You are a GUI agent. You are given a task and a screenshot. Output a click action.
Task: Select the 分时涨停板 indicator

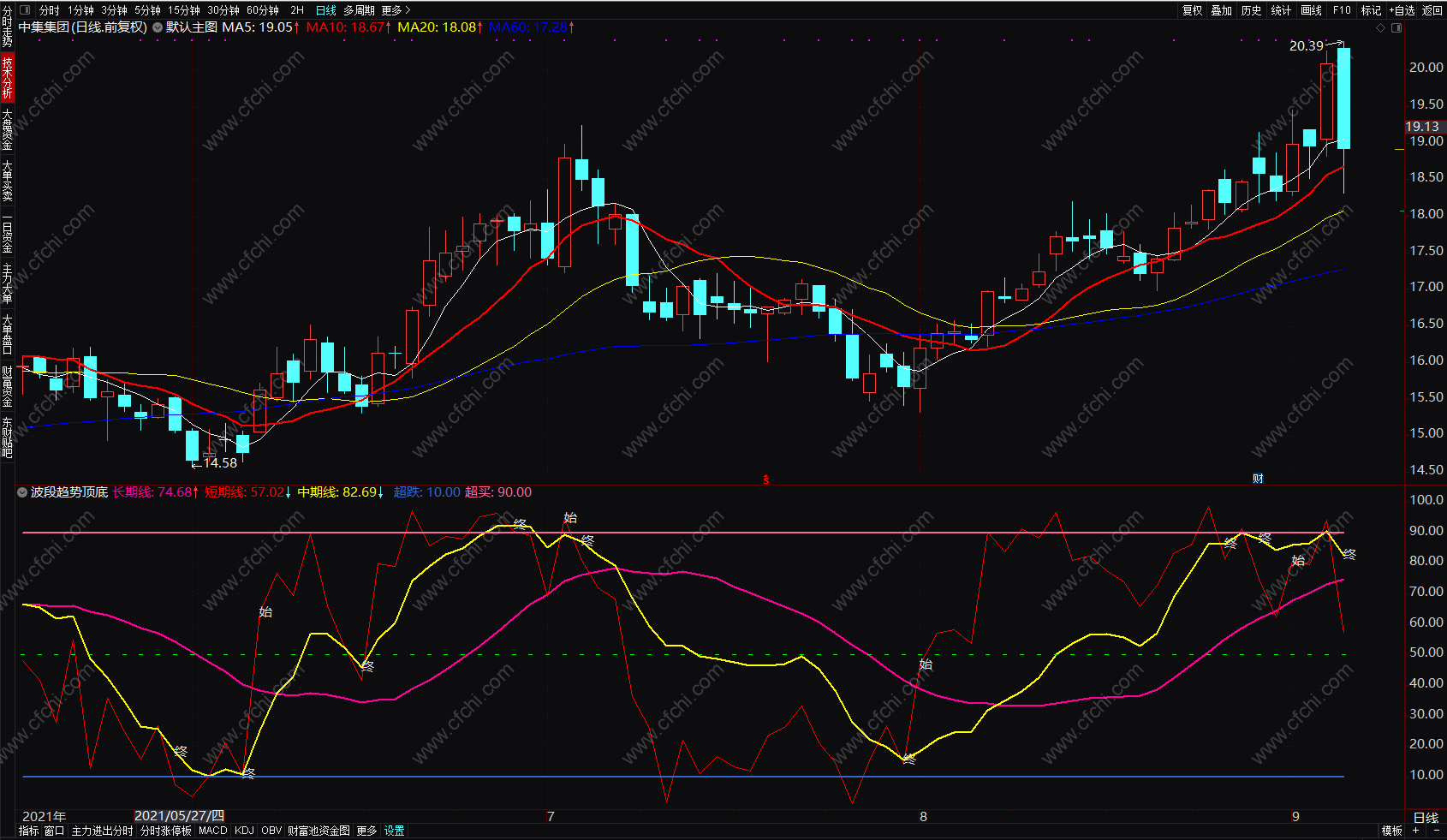[166, 831]
